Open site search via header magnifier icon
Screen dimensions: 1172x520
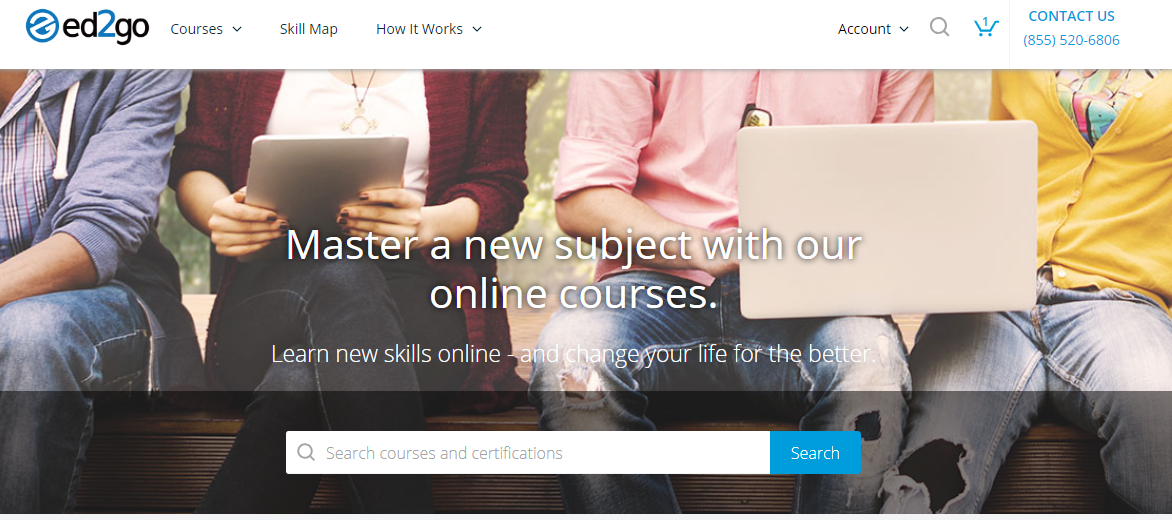pyautogui.click(x=940, y=28)
